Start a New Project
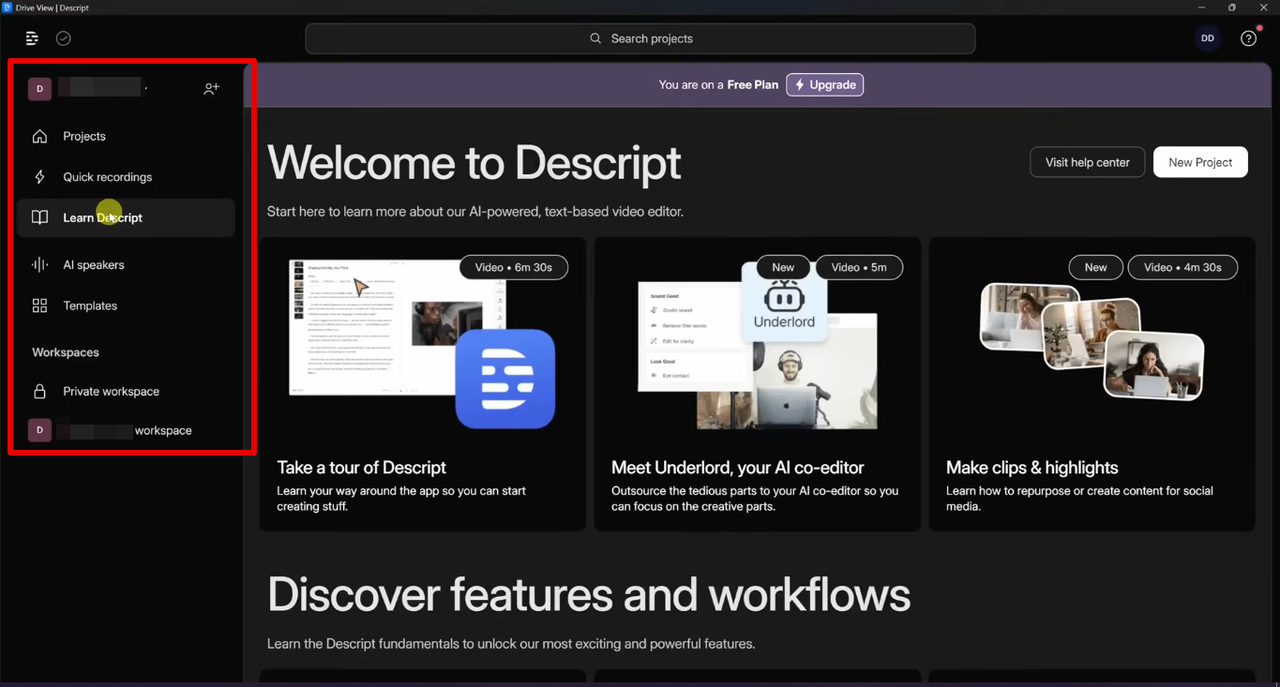Image resolution: width=1280 pixels, height=687 pixels. pos(1200,161)
